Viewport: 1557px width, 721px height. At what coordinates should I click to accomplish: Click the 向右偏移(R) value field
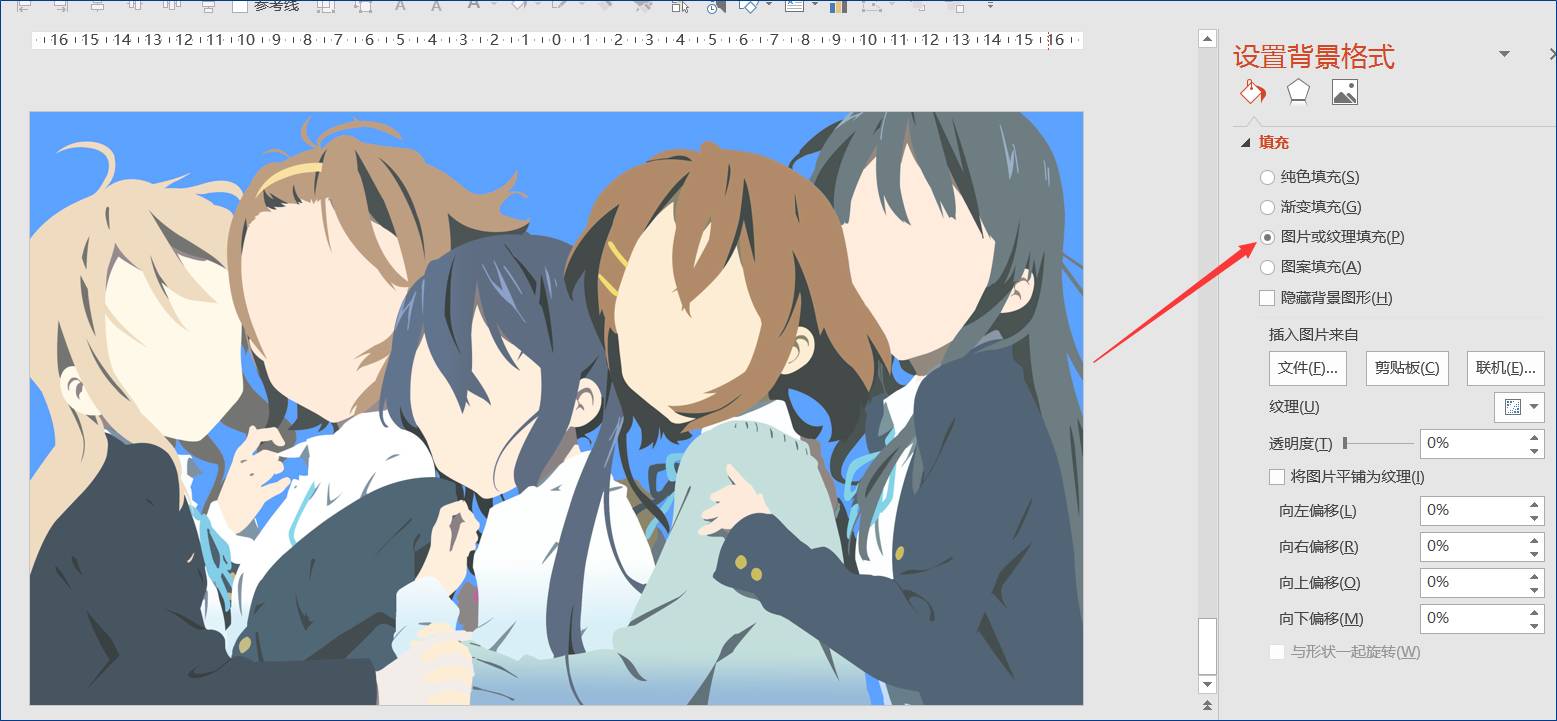1473,546
